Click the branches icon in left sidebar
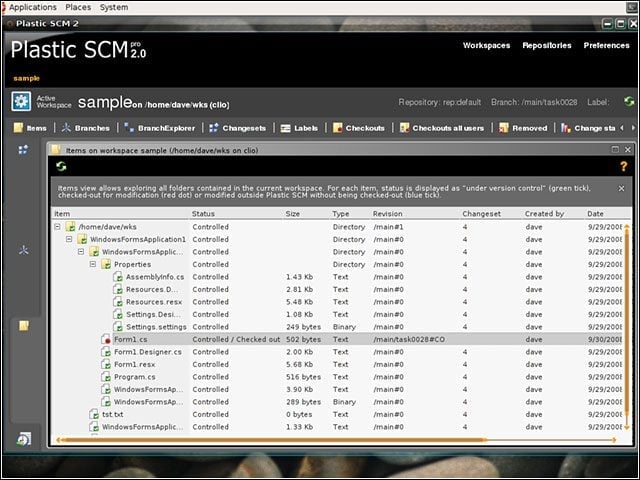 23,250
